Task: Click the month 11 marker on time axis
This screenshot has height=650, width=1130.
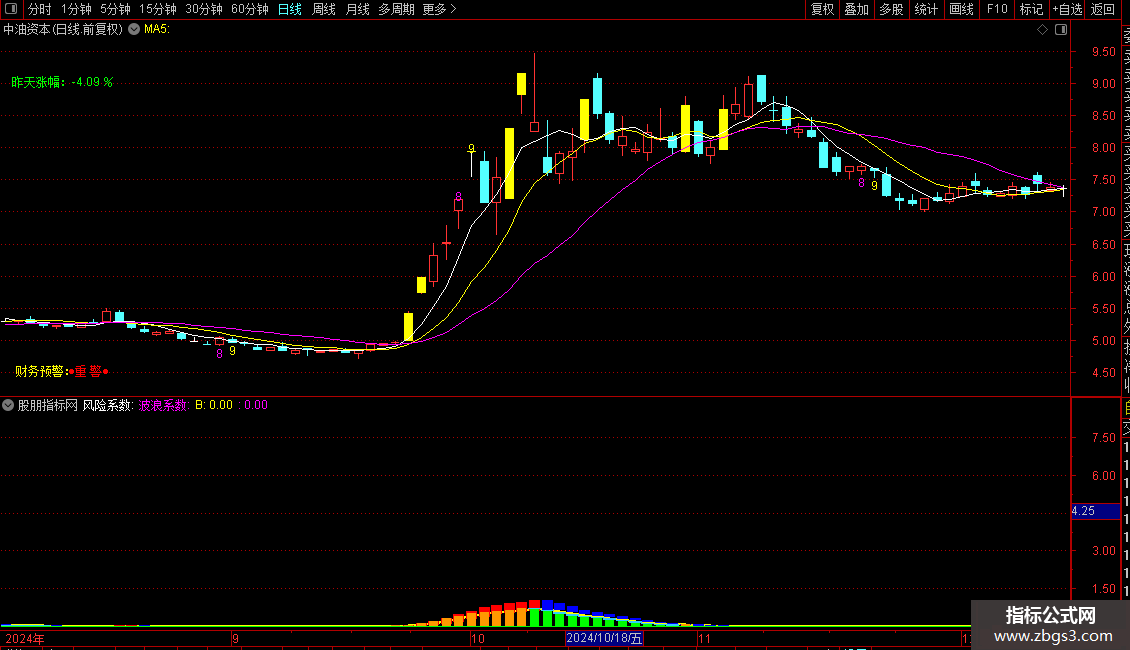Action: click(704, 638)
